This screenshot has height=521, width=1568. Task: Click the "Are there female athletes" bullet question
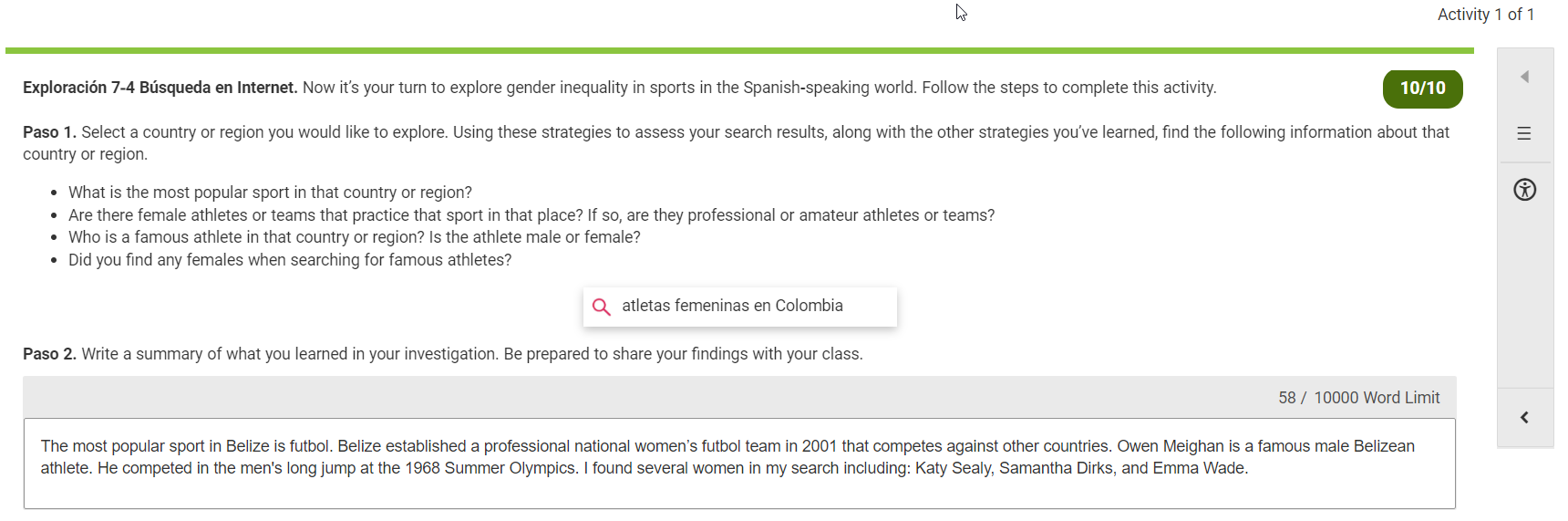[531, 215]
